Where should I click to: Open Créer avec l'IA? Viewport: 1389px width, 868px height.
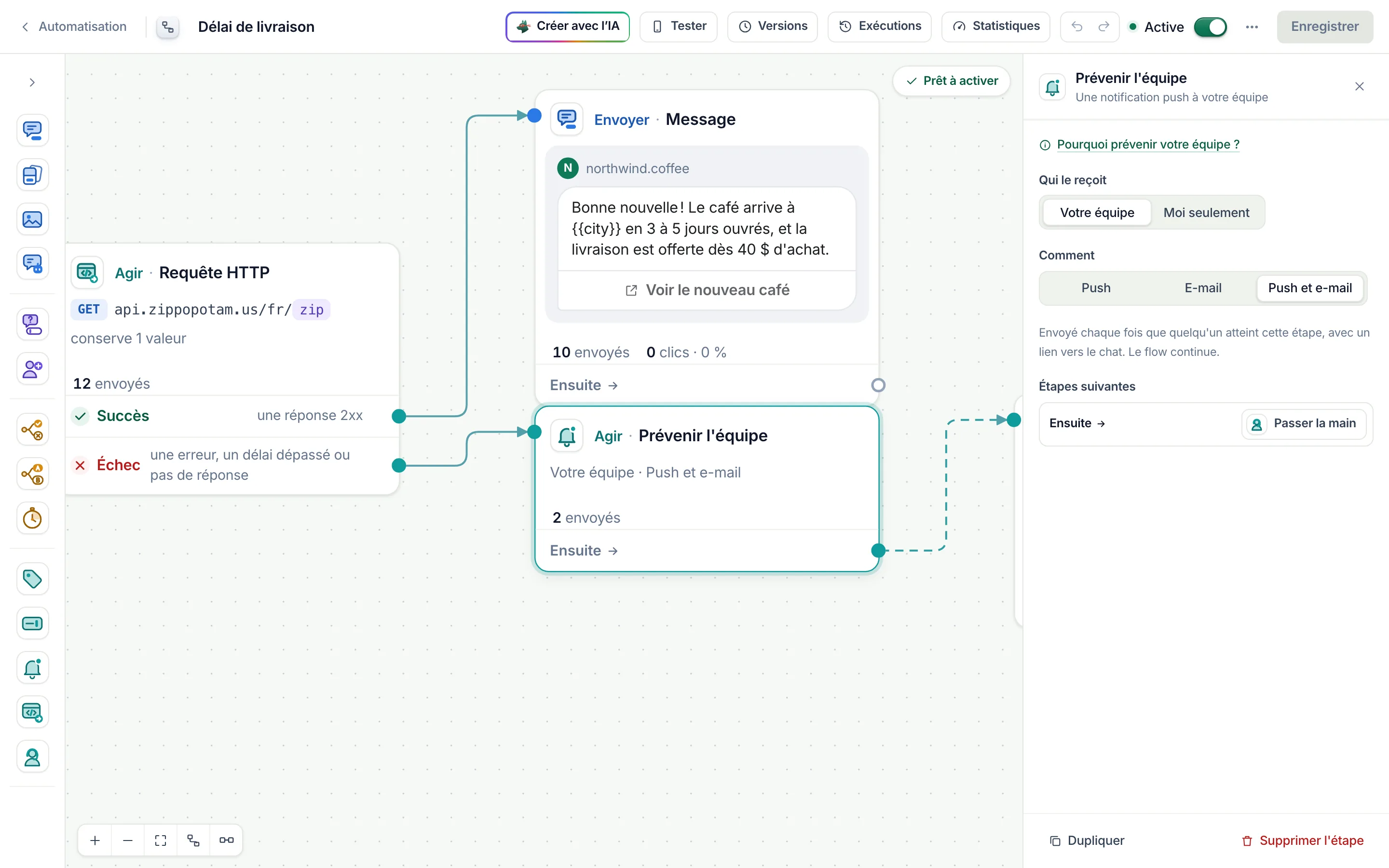tap(567, 27)
